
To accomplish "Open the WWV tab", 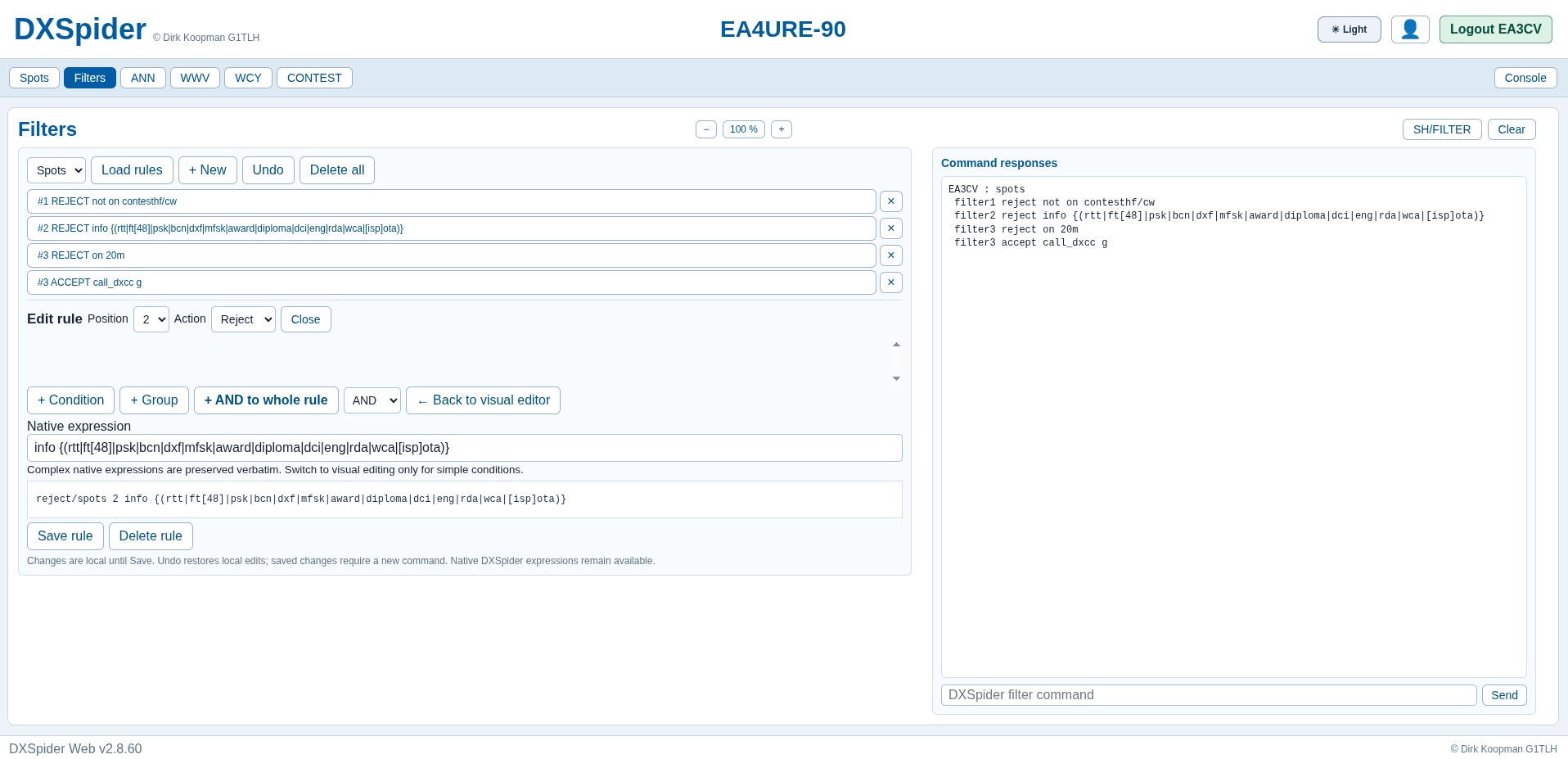I will pyautogui.click(x=195, y=78).
